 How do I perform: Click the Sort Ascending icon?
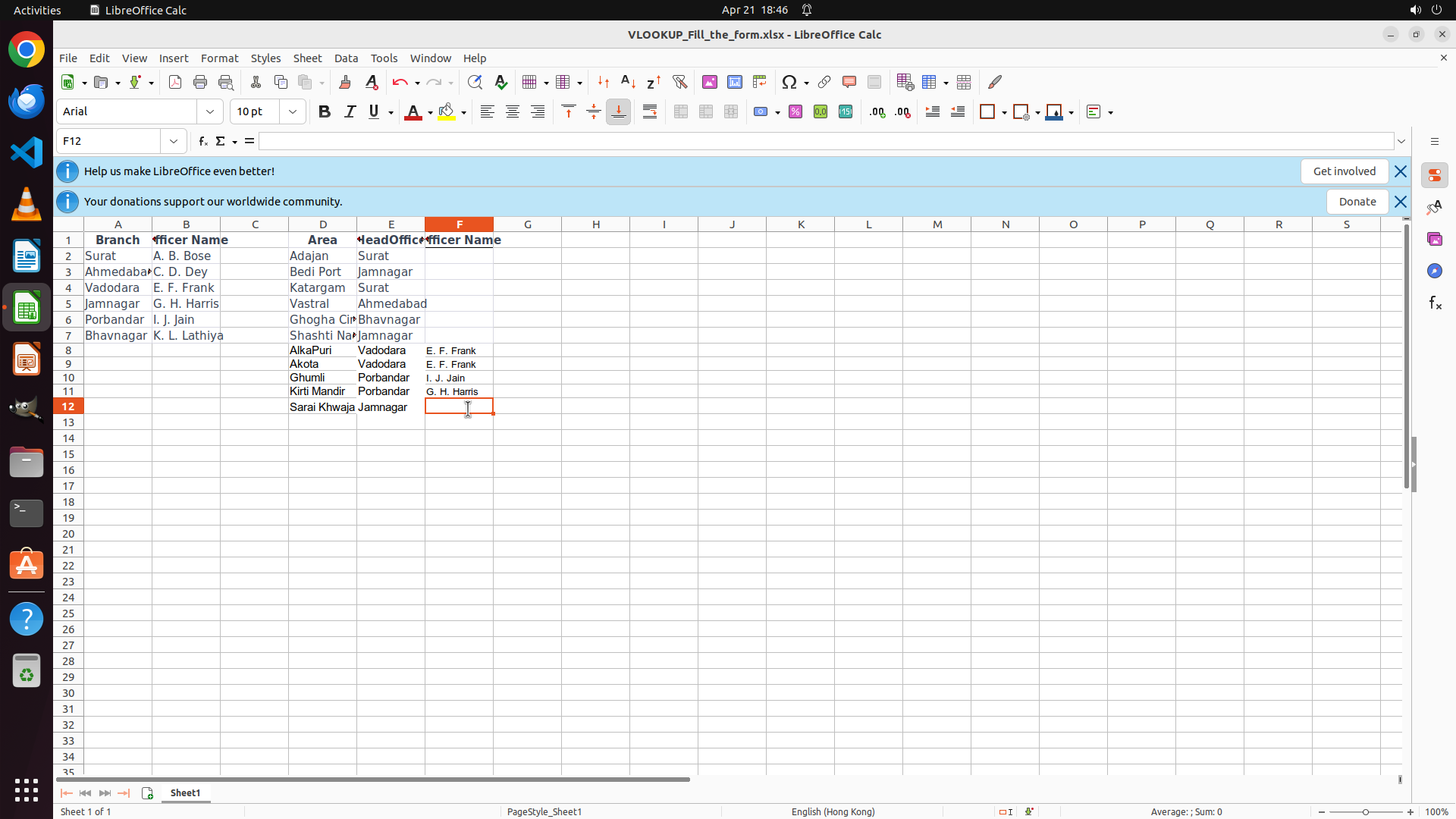coord(628,82)
